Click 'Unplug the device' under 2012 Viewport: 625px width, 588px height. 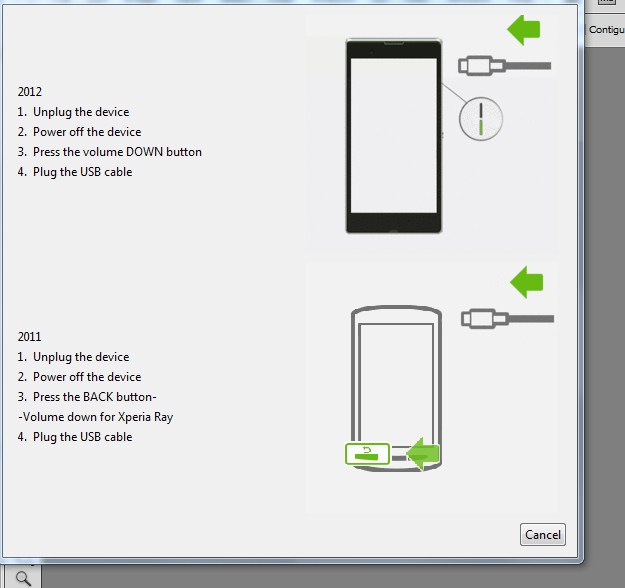[81, 112]
